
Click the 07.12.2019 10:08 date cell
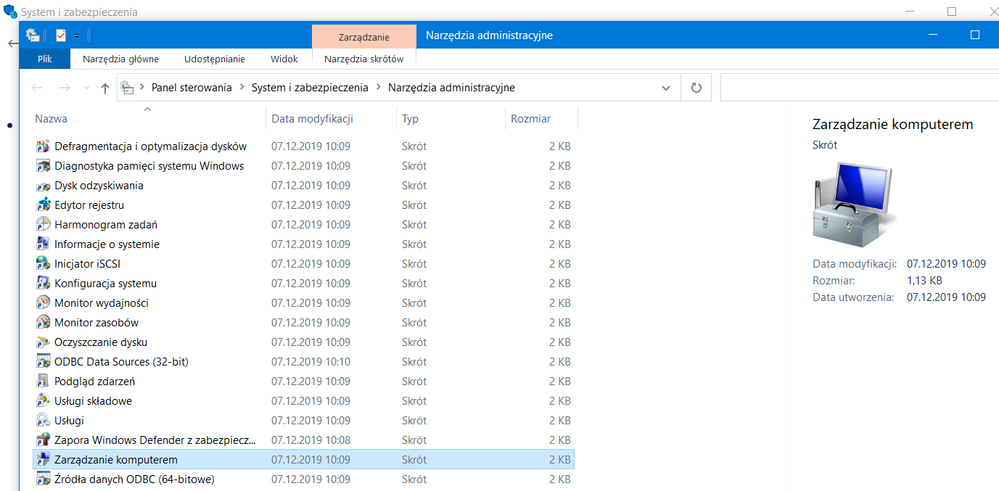pos(311,440)
